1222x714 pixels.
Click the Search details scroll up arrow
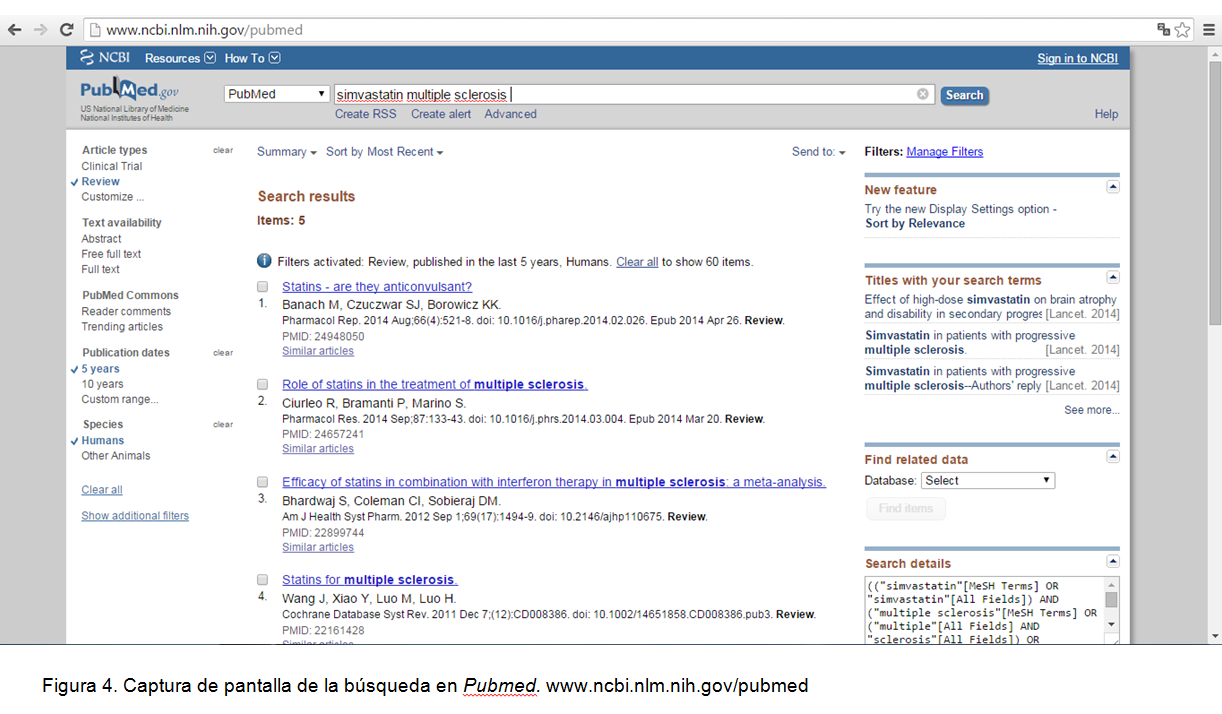tap(1113, 585)
